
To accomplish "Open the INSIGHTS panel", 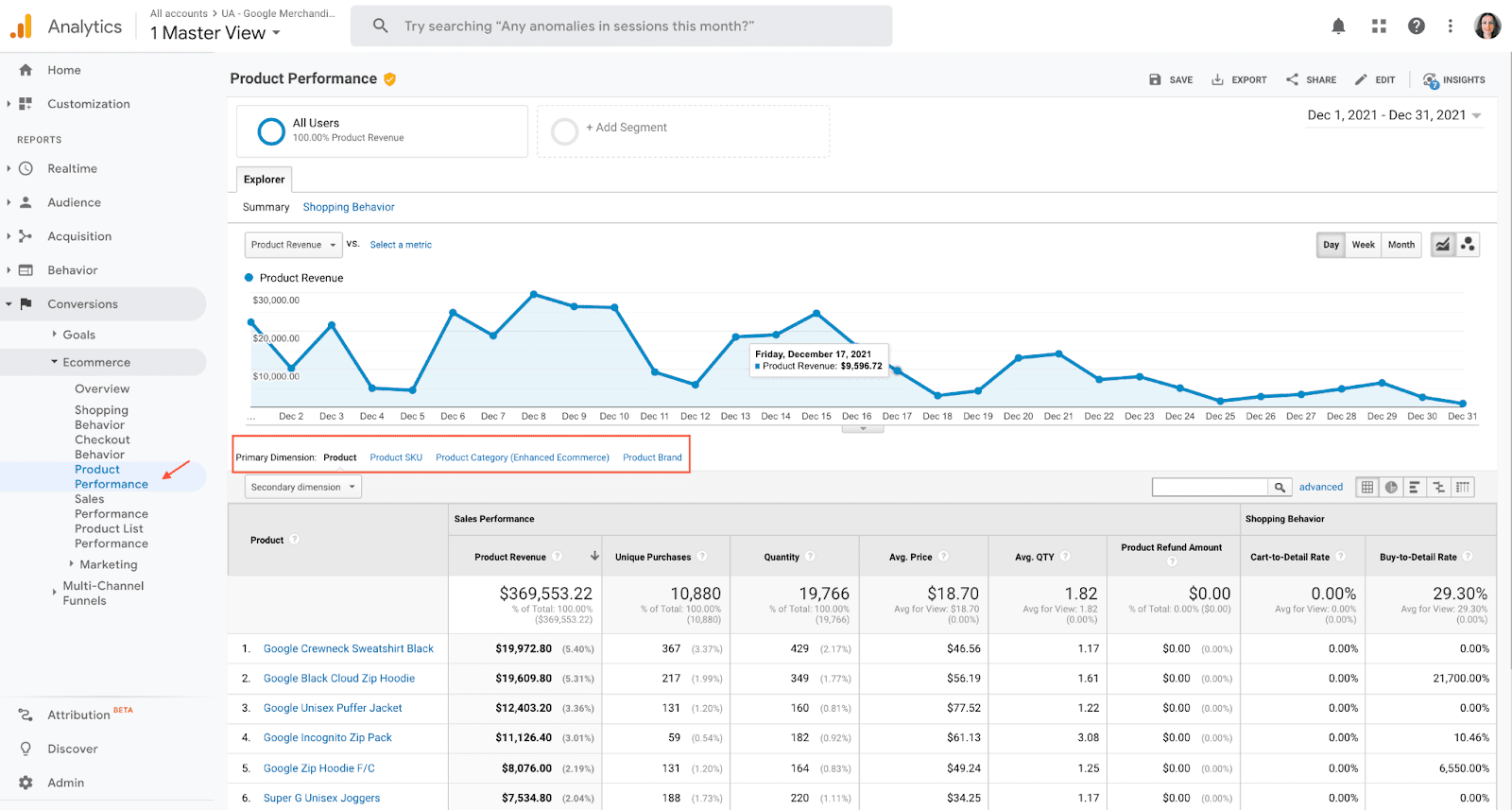I will click(1453, 80).
